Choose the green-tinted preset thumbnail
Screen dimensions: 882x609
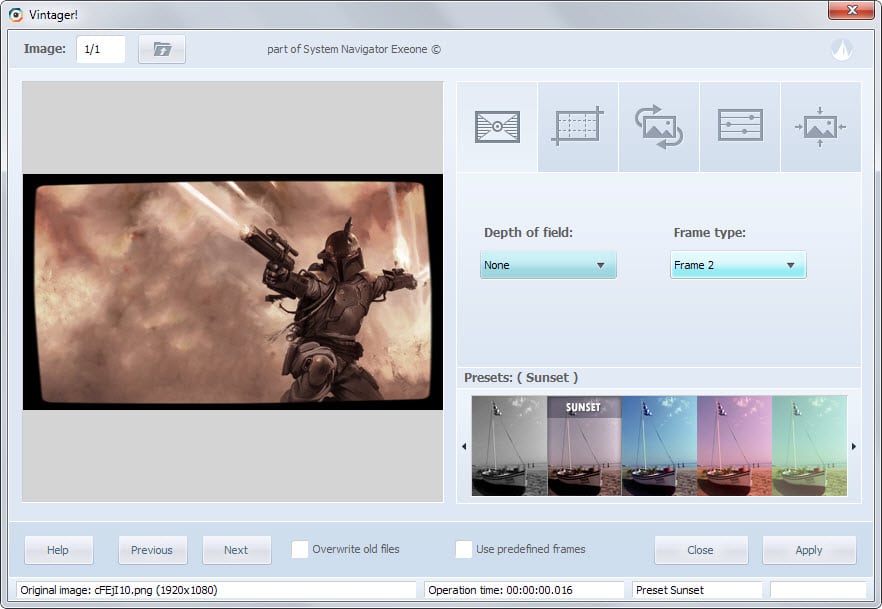pyautogui.click(x=809, y=446)
